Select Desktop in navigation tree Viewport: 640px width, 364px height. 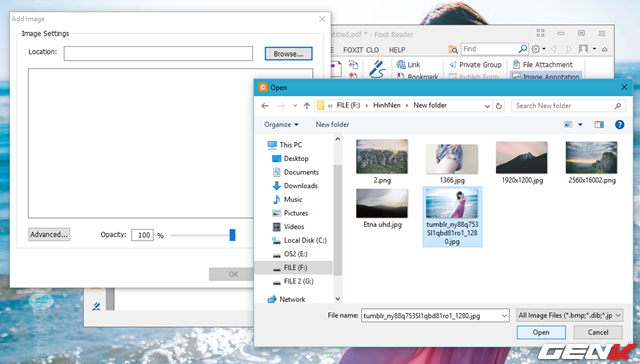click(290, 158)
